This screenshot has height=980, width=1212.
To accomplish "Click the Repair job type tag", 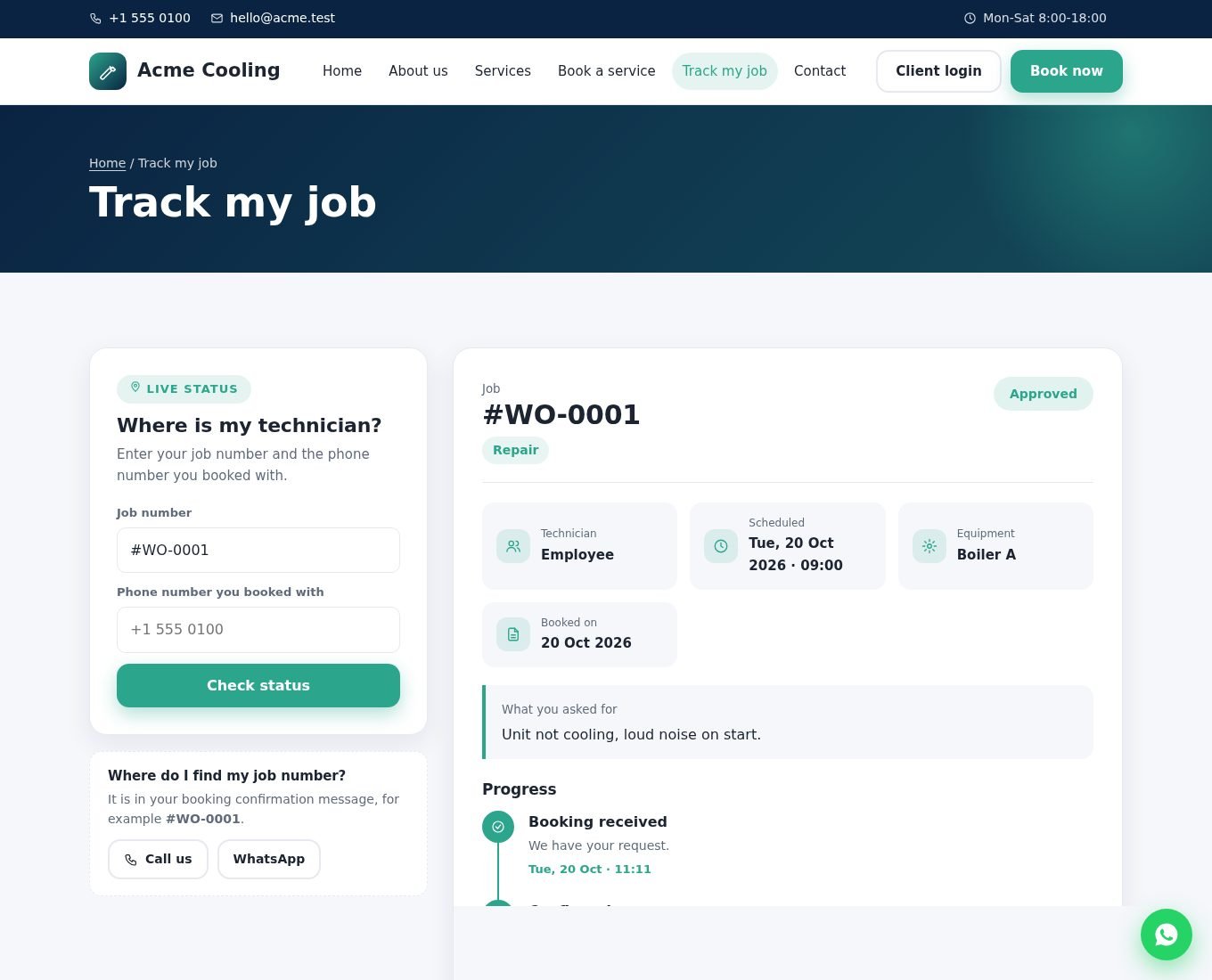I will pos(516,451).
